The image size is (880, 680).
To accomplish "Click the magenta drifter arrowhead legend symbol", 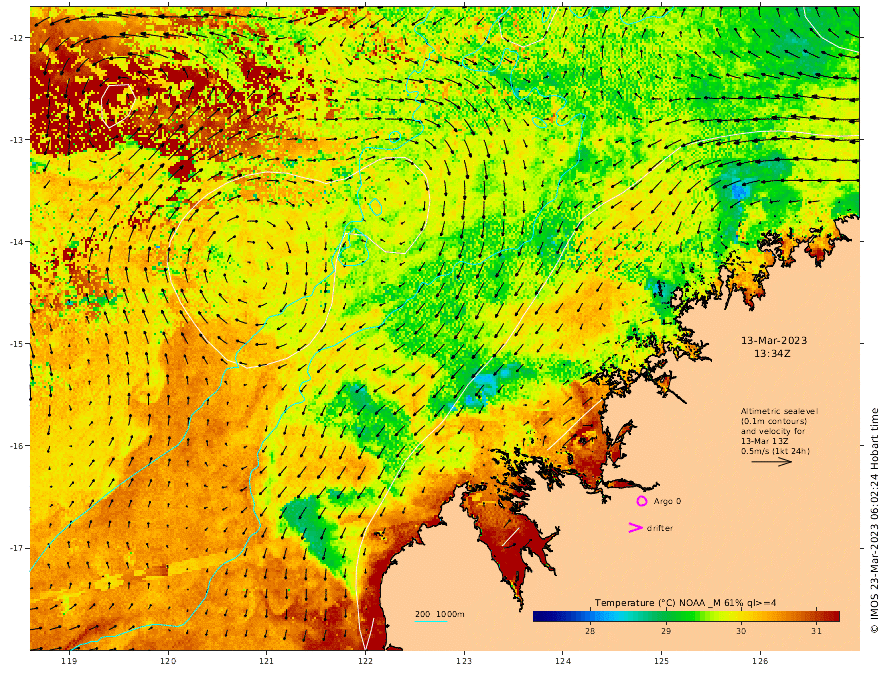I will (x=635, y=528).
